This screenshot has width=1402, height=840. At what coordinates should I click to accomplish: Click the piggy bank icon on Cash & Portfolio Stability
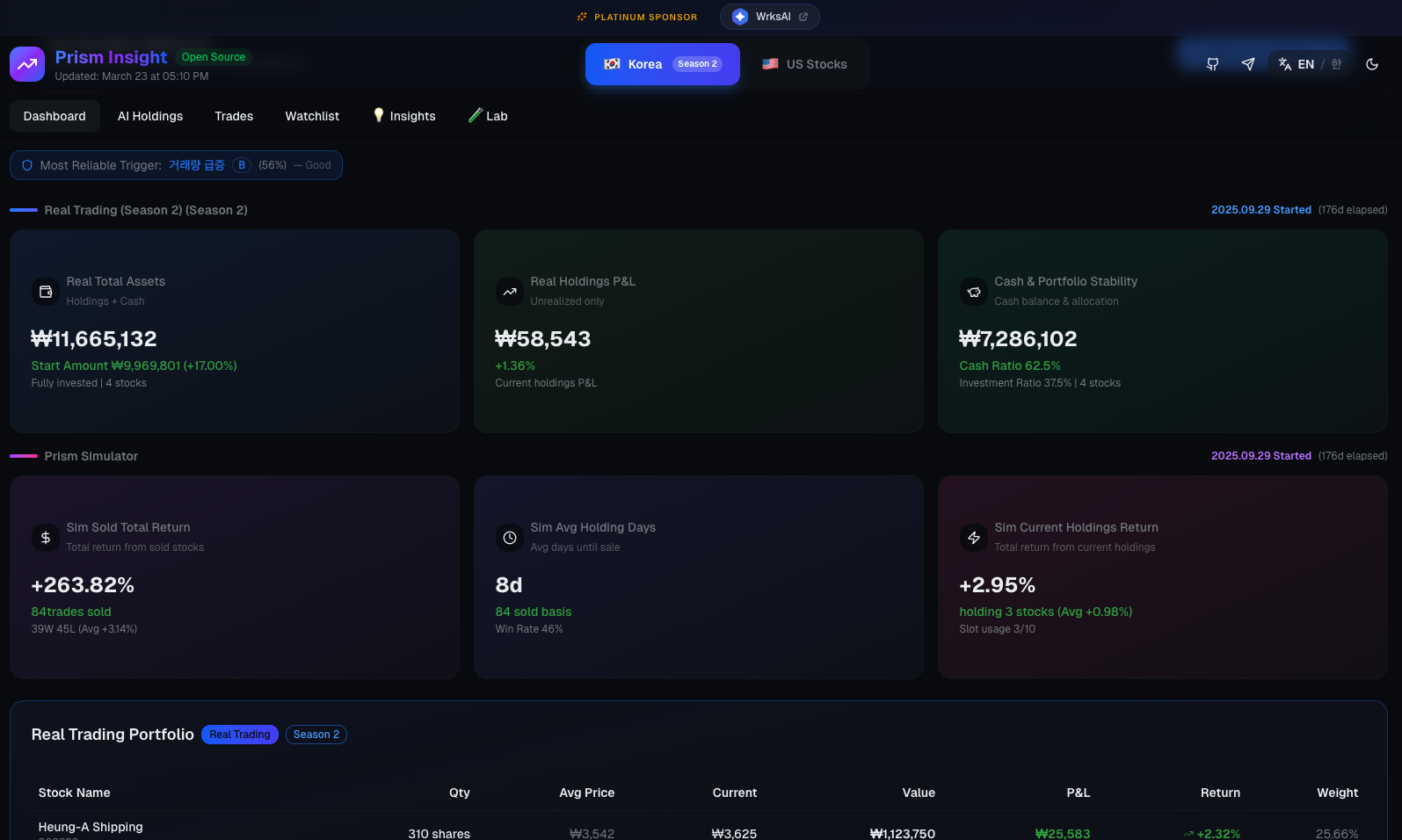(974, 292)
